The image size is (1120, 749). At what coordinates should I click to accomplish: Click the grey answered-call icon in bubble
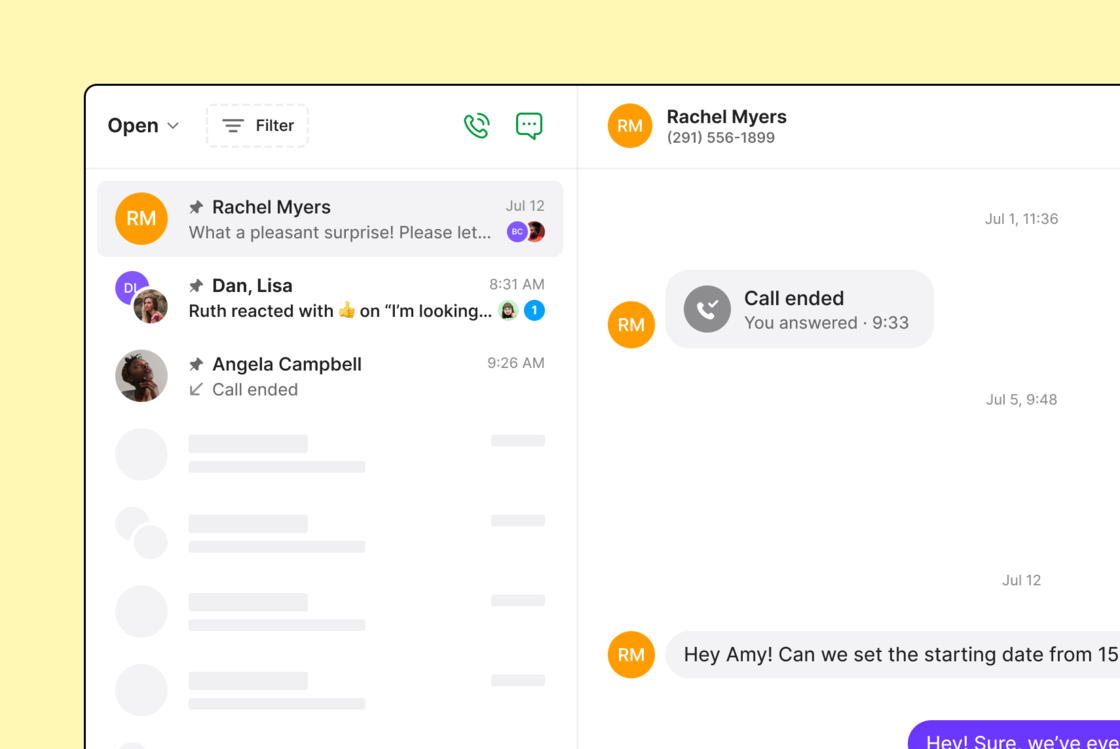point(707,309)
